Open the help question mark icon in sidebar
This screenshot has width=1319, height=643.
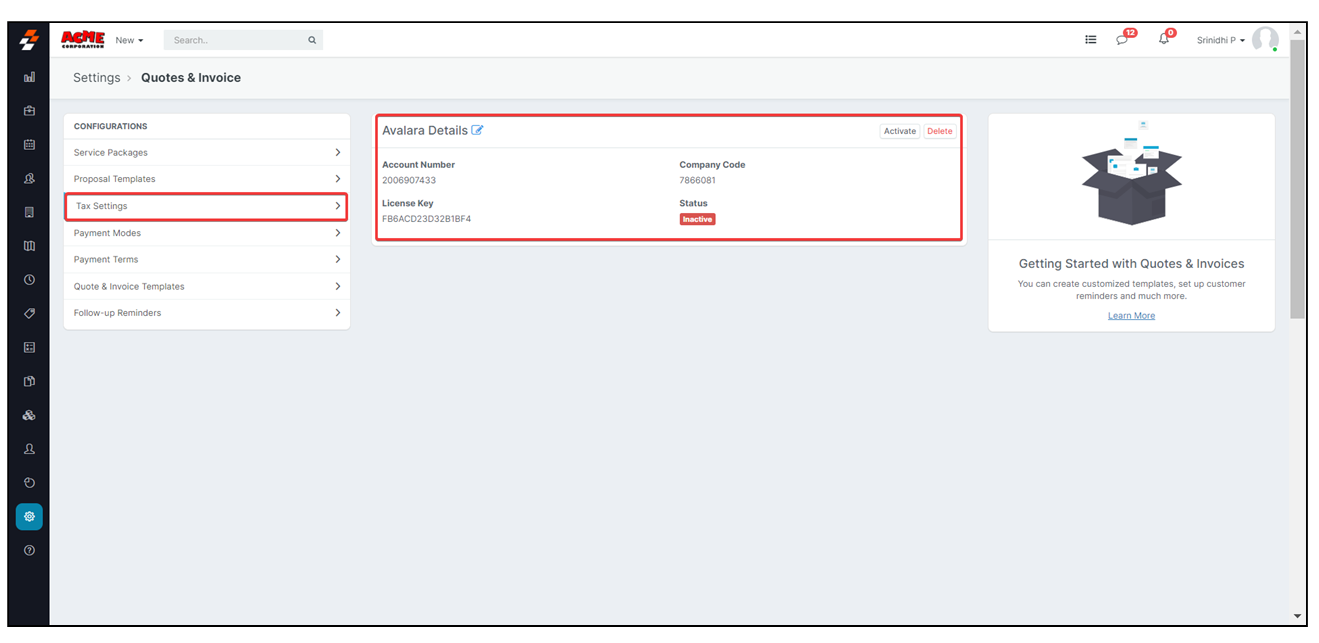coord(29,551)
